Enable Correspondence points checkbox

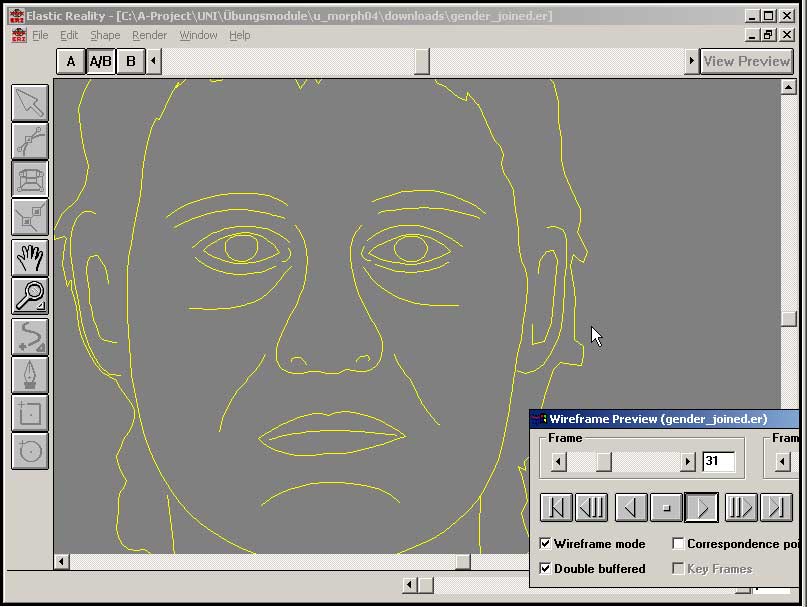[x=678, y=544]
